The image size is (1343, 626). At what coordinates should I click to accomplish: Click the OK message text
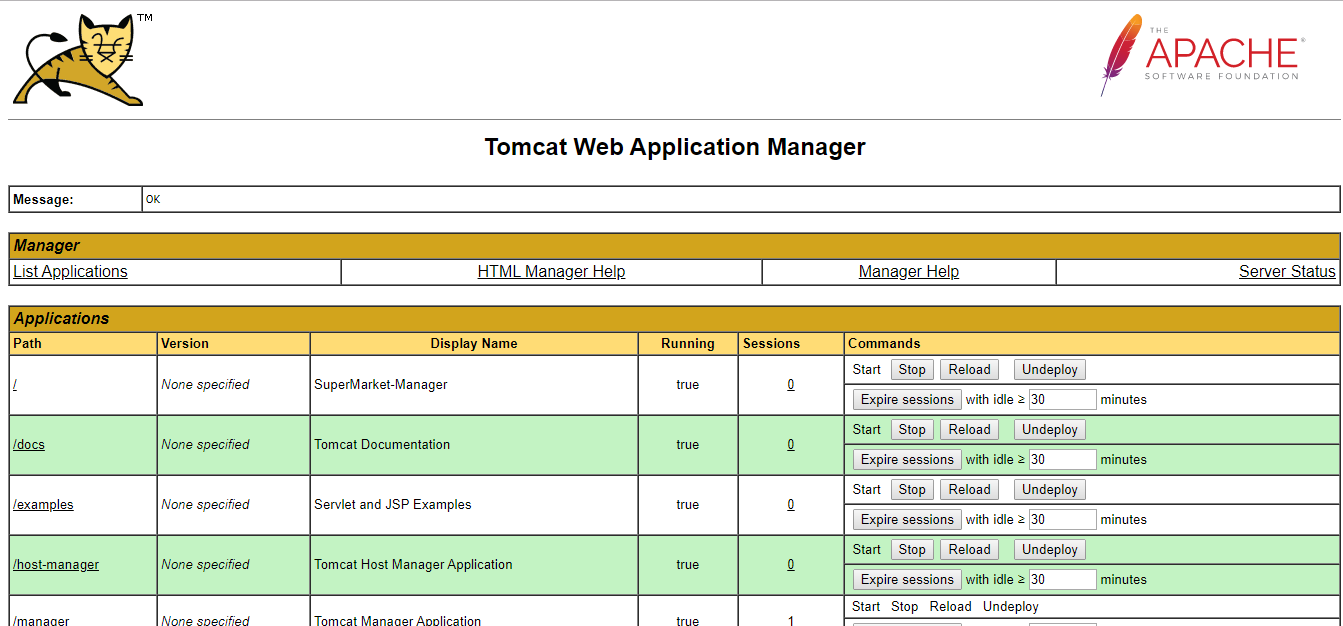(153, 199)
